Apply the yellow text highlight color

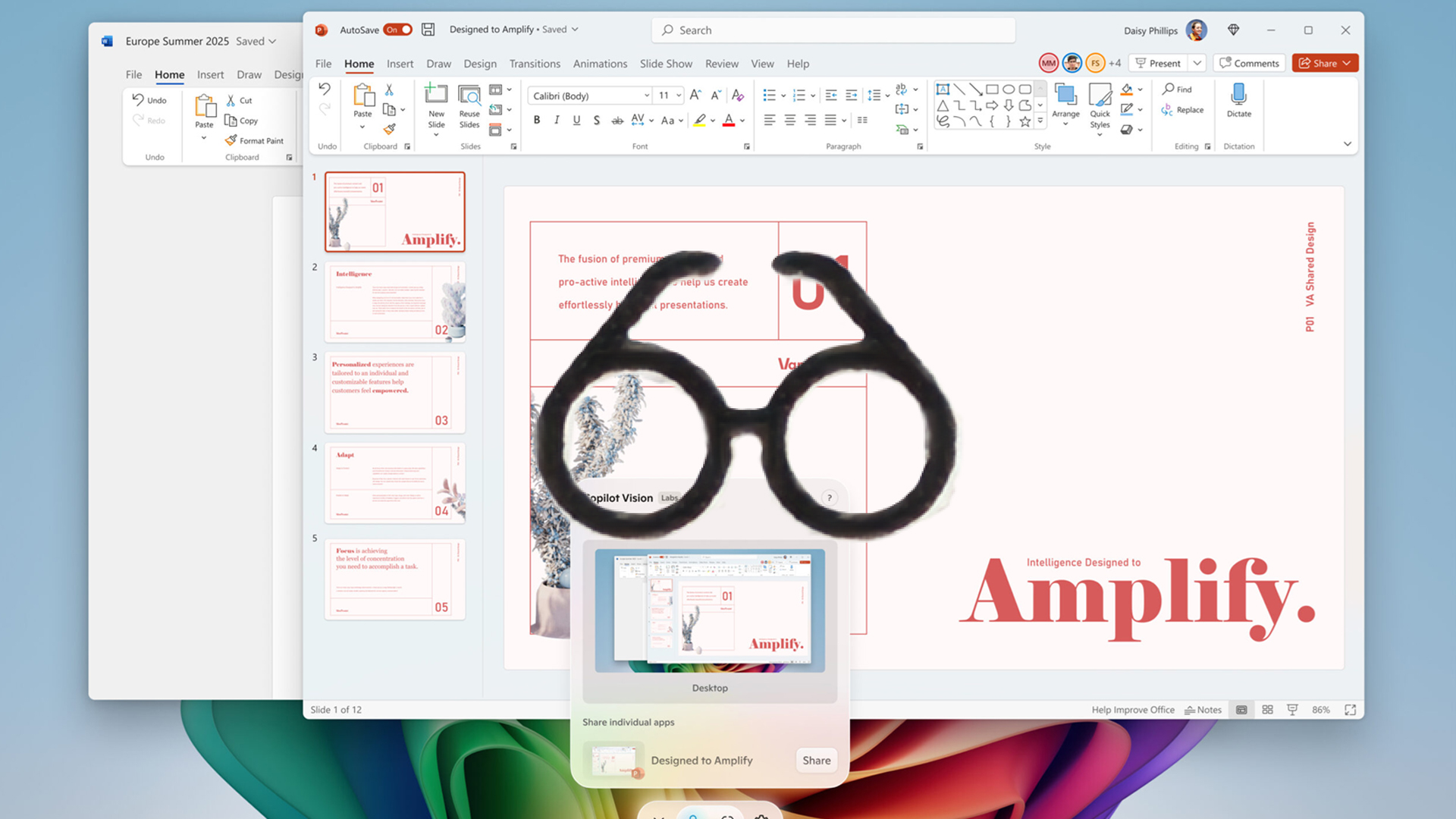click(700, 120)
